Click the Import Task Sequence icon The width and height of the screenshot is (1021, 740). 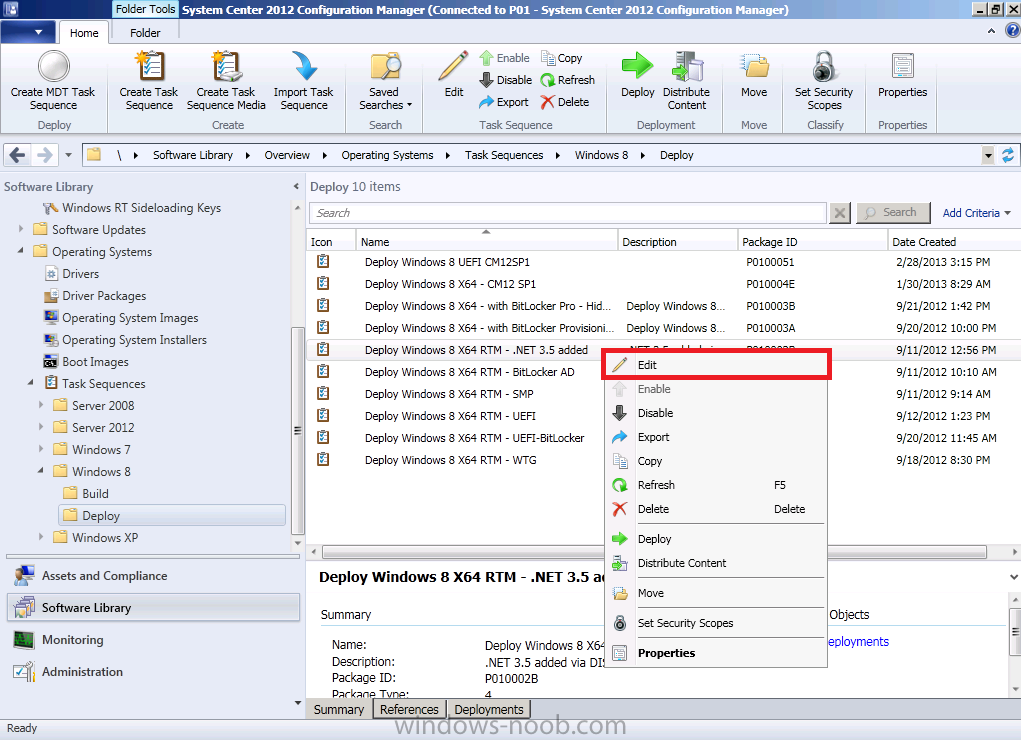coord(303,66)
